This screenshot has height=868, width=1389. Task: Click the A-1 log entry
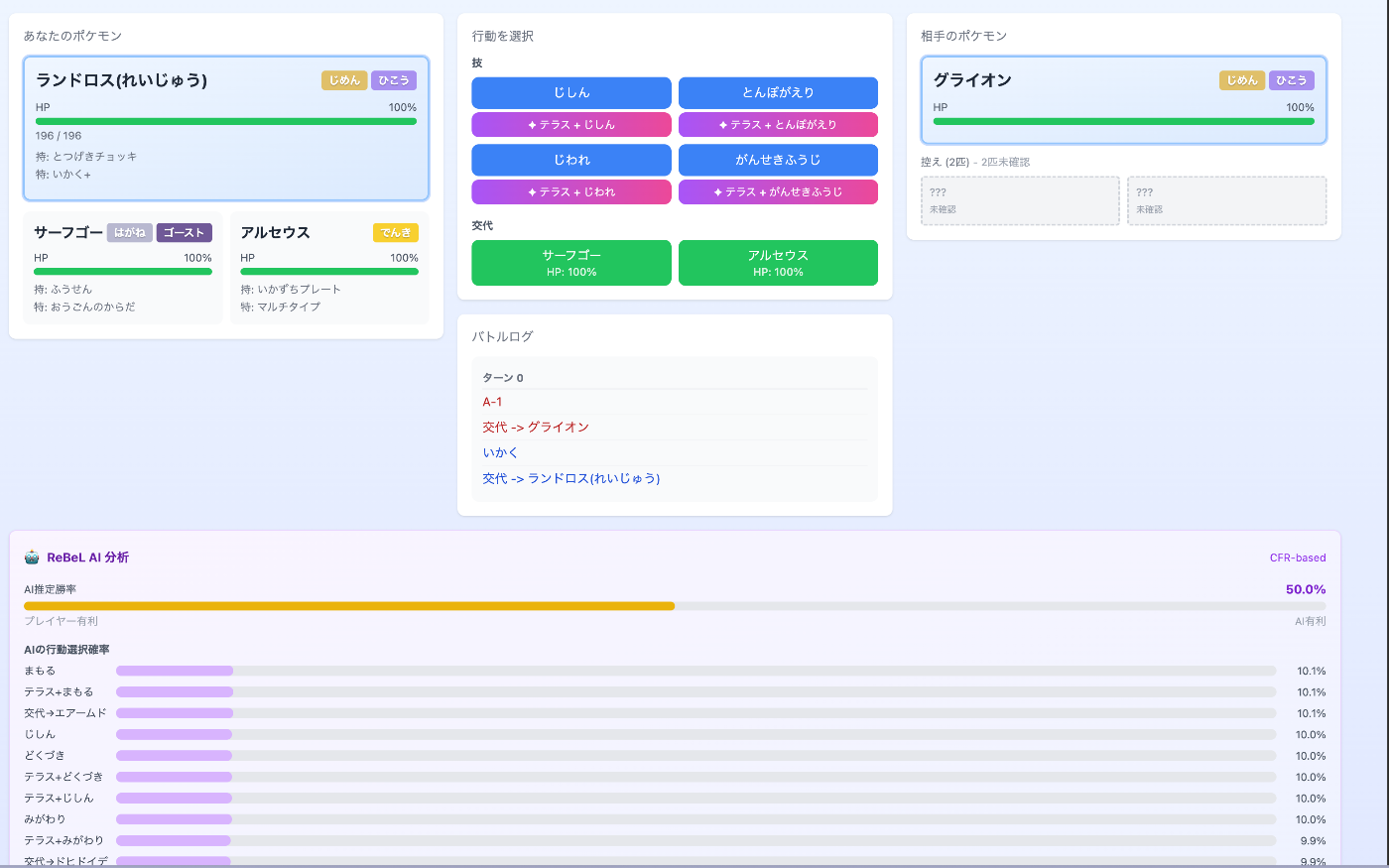point(492,402)
